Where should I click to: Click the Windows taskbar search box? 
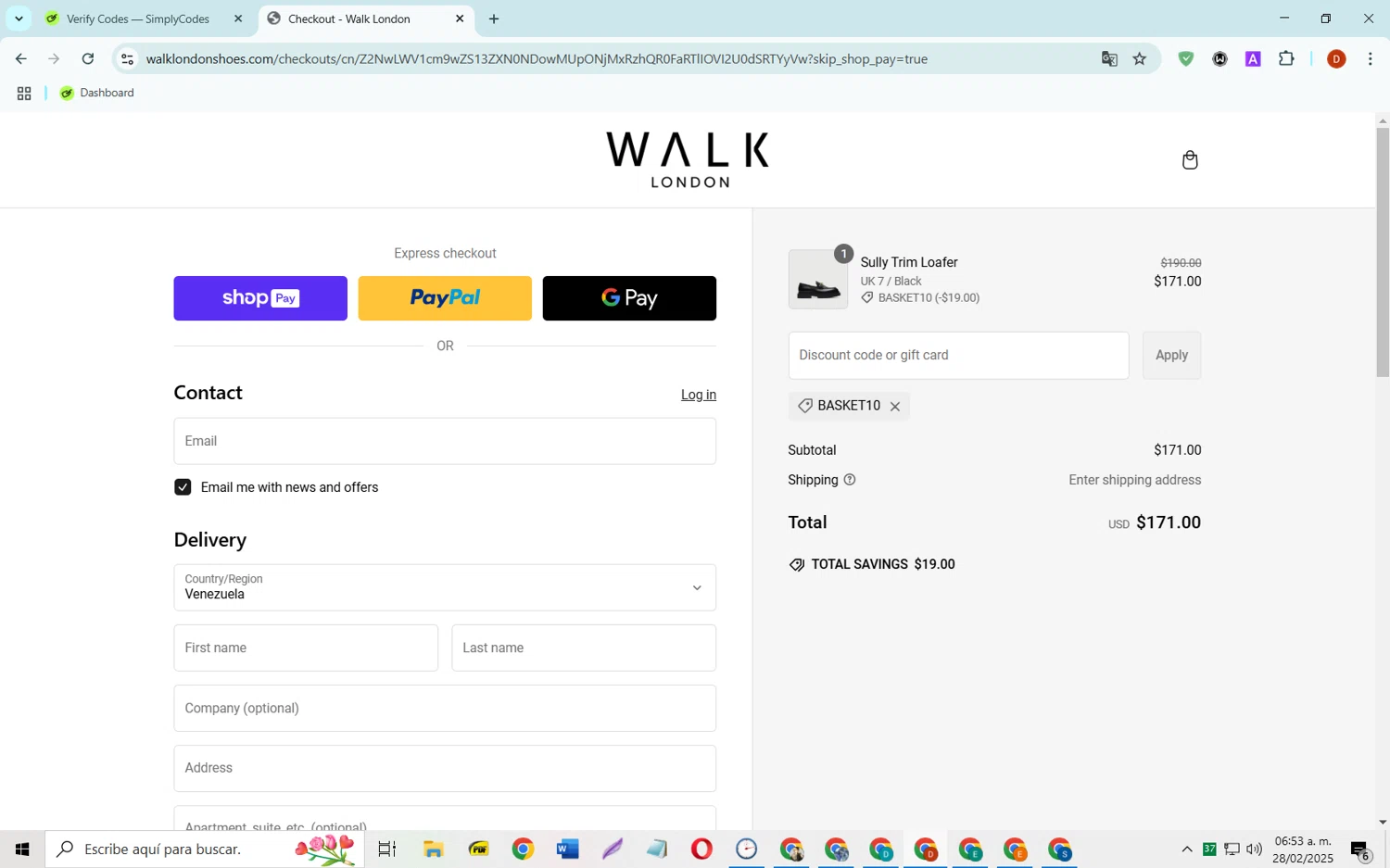pyautogui.click(x=205, y=849)
